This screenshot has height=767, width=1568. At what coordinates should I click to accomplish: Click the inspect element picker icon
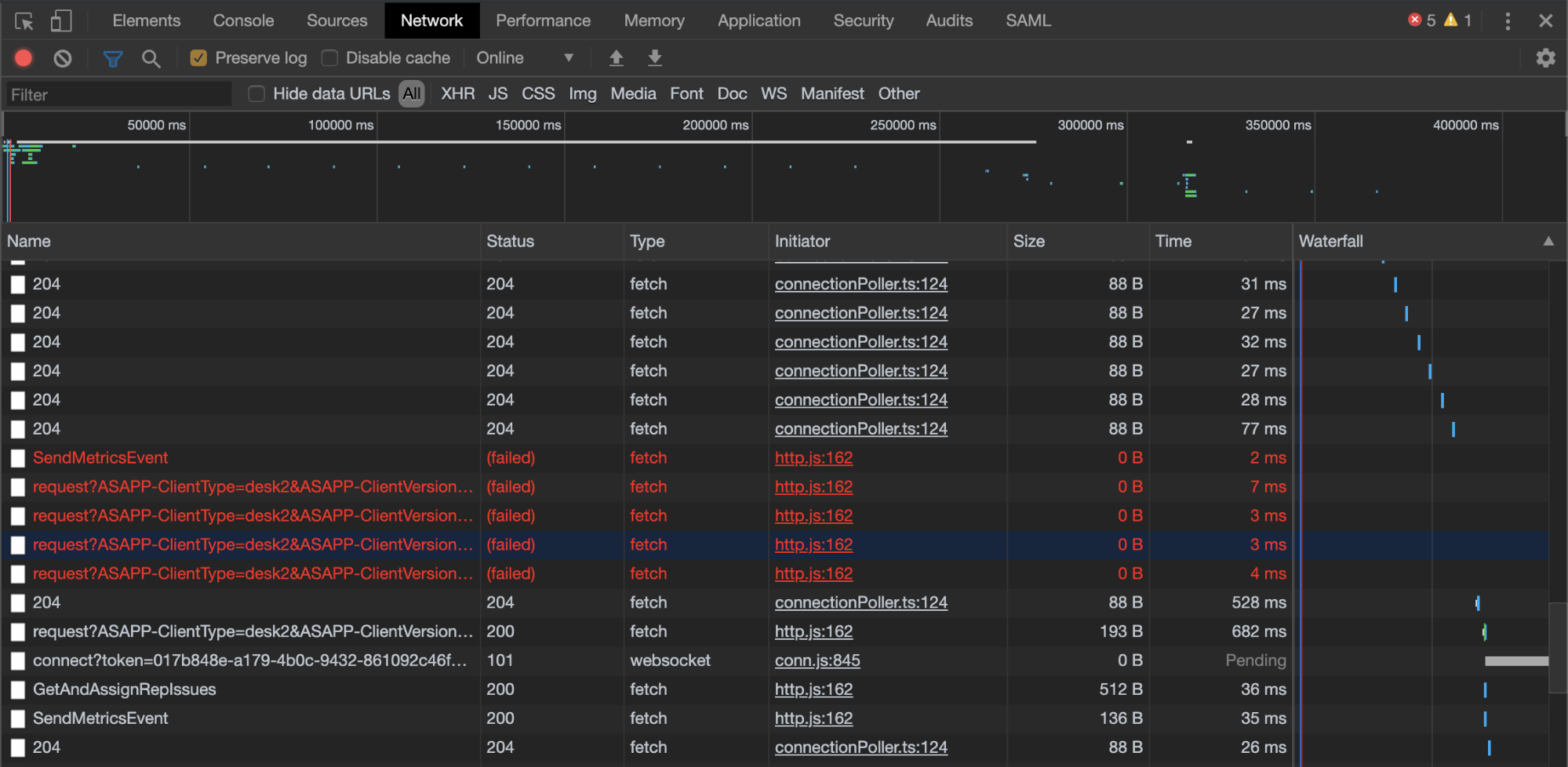coord(24,21)
